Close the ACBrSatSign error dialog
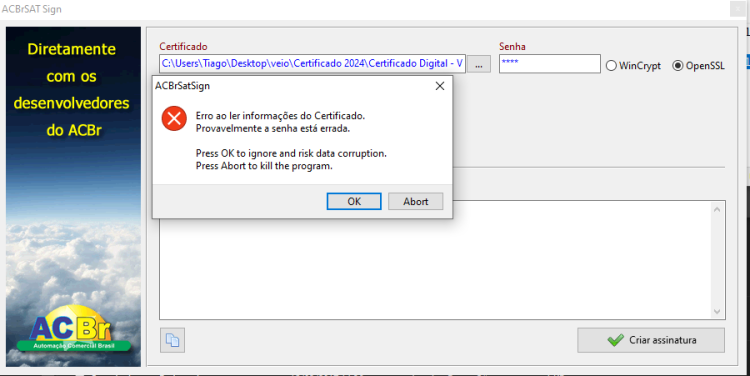The image size is (750, 376). tap(440, 86)
